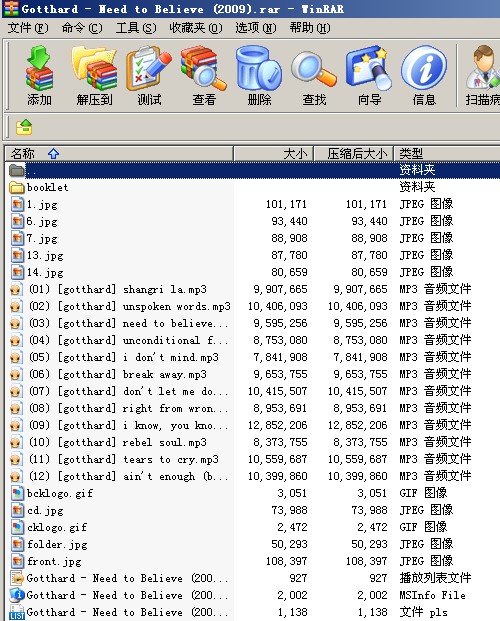Screen dimensions: 500x621
Task: Select the cd.jpg file icon
Action: pyautogui.click(x=17, y=510)
